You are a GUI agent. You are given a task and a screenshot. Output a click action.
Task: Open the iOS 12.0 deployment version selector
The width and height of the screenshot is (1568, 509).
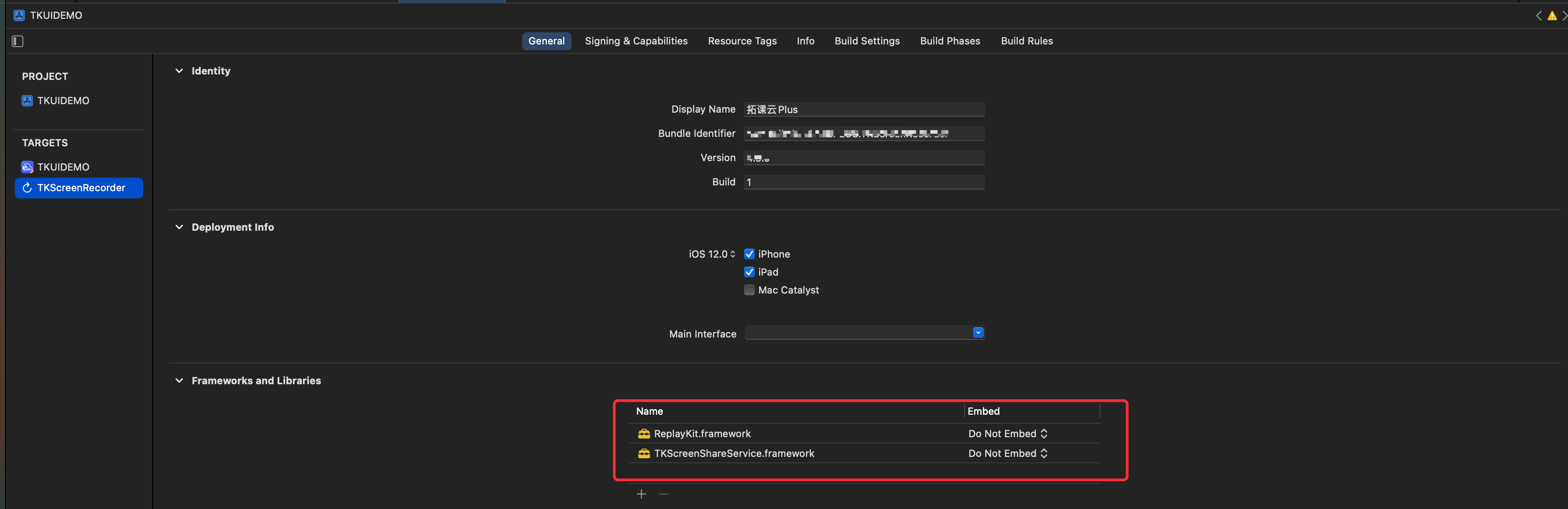coord(712,254)
